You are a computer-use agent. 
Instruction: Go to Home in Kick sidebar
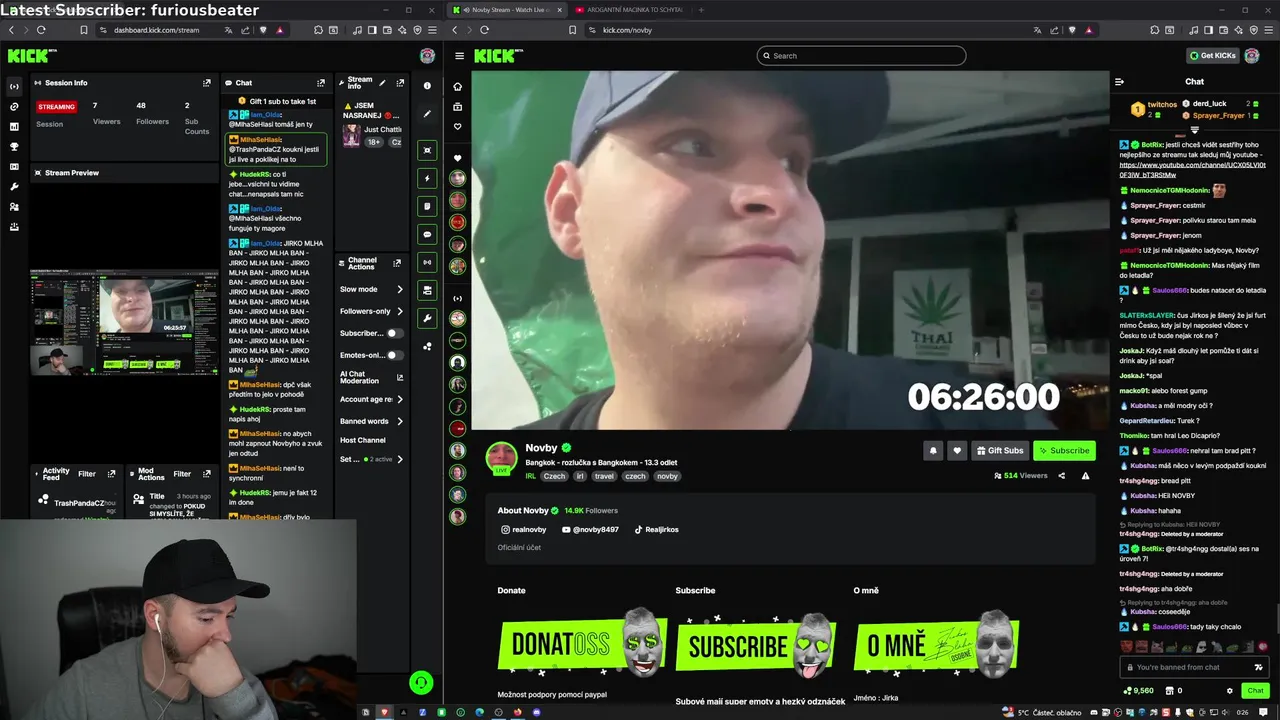coord(457,86)
